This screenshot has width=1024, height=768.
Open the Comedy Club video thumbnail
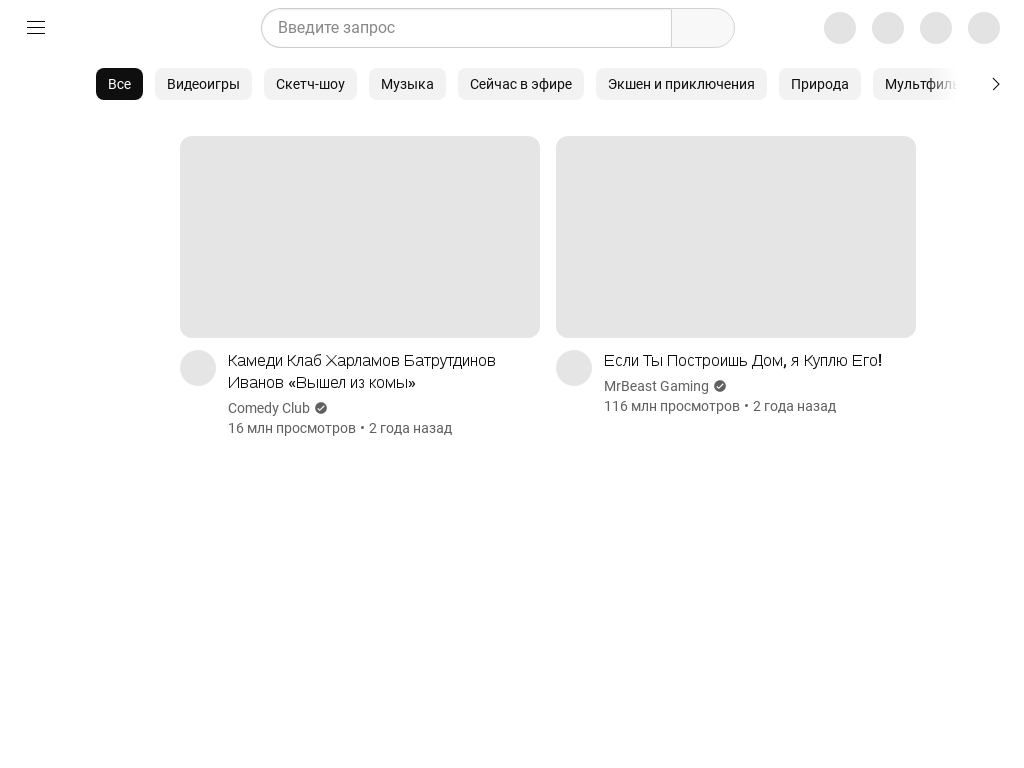click(360, 237)
